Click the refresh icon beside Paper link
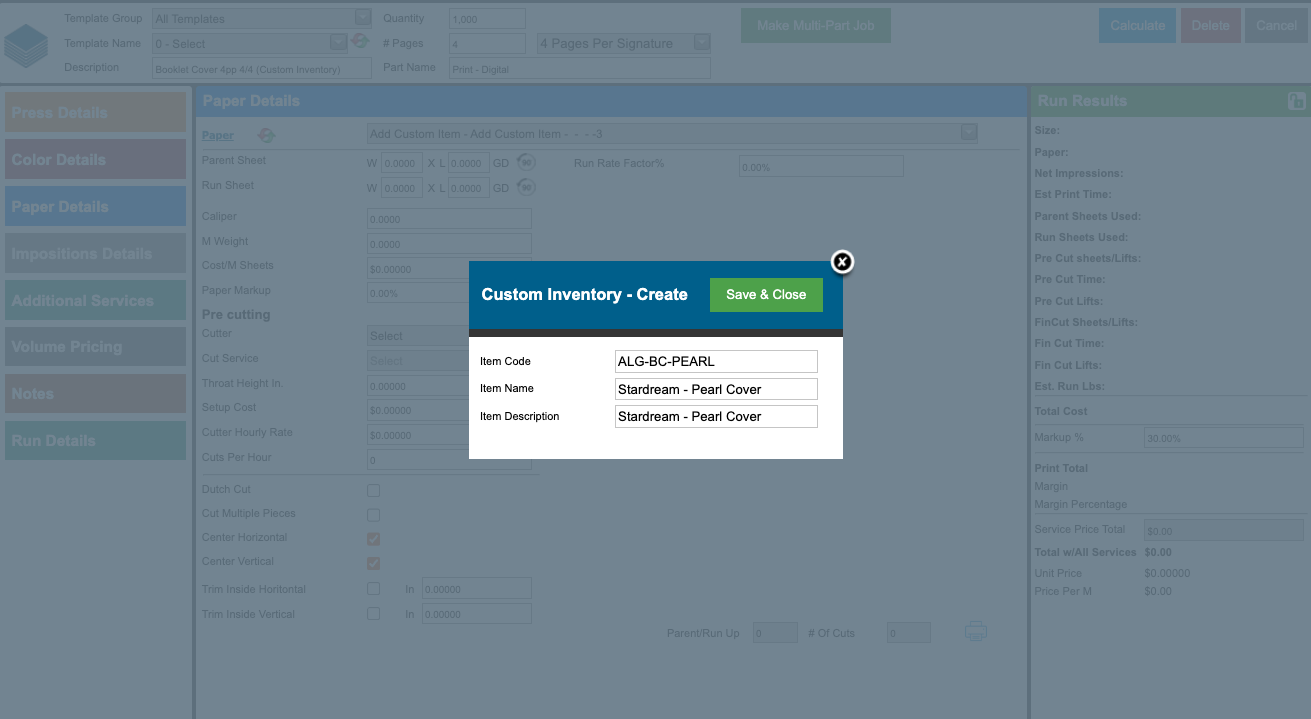The width and height of the screenshot is (1311, 719). click(x=266, y=135)
